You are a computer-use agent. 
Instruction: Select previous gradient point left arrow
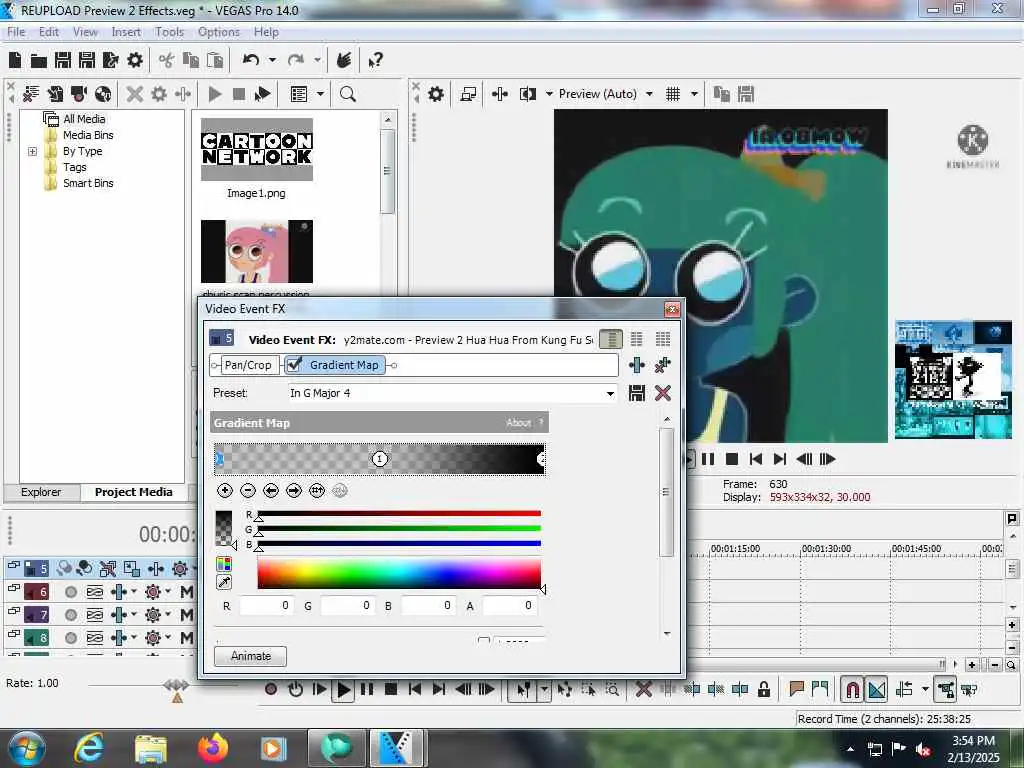[x=271, y=490]
